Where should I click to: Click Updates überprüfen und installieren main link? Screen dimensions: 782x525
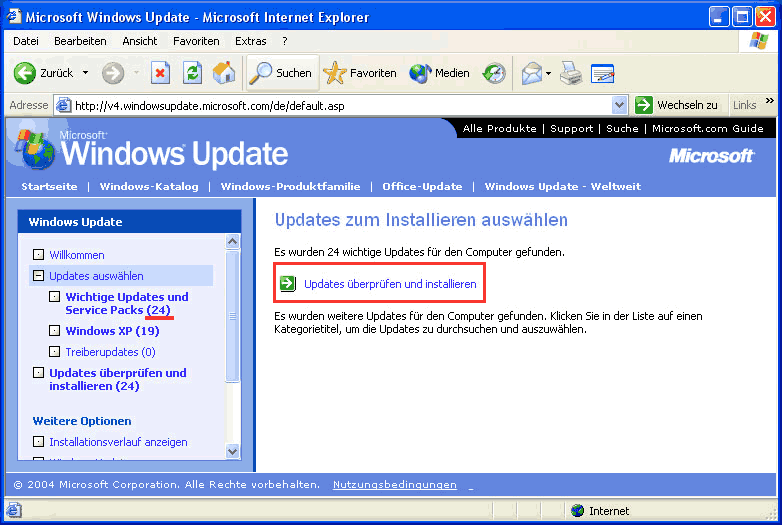390,284
